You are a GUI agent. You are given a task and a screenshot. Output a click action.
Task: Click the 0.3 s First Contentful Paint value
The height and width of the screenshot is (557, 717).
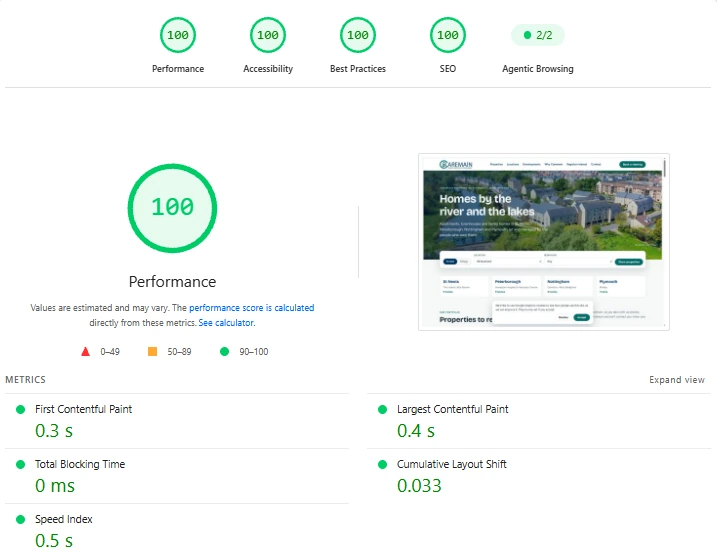tap(54, 431)
